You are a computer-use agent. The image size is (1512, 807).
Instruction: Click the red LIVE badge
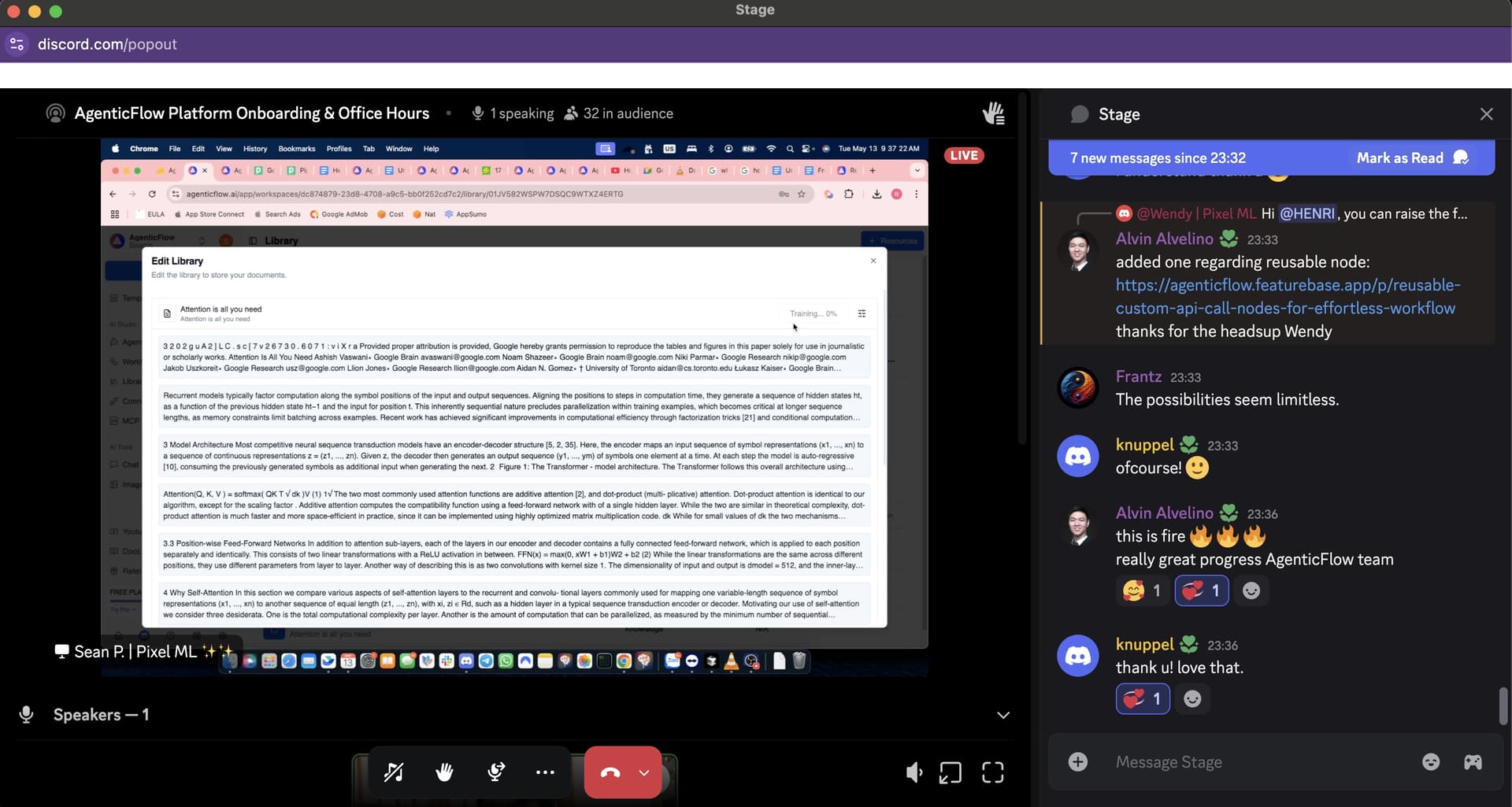(963, 155)
